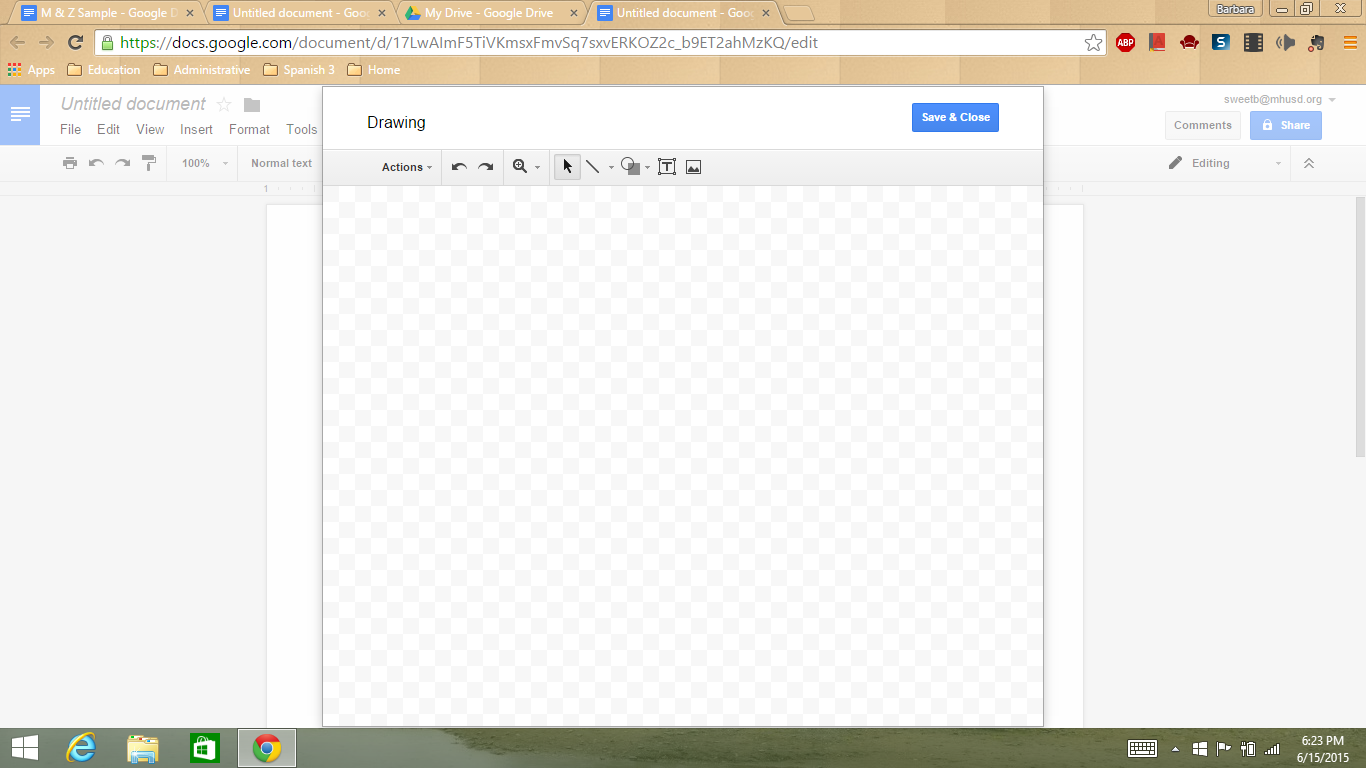1366x768 pixels.
Task: Open the Editing mode dropdown
Action: pyautogui.click(x=1224, y=163)
